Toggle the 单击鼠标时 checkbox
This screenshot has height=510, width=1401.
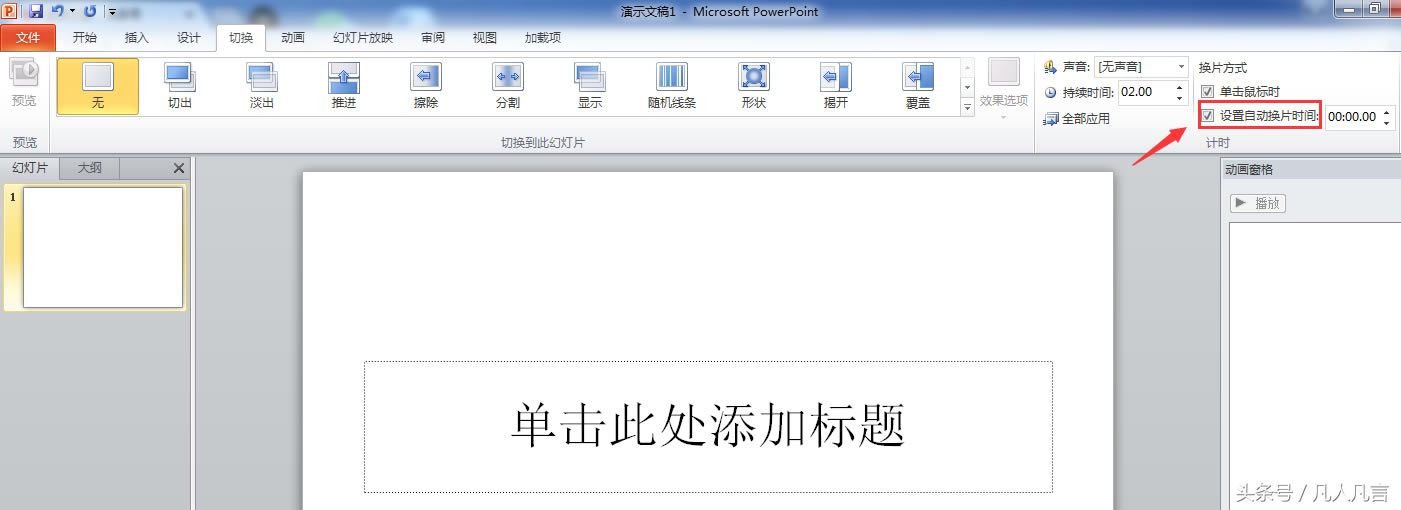pyautogui.click(x=1208, y=92)
